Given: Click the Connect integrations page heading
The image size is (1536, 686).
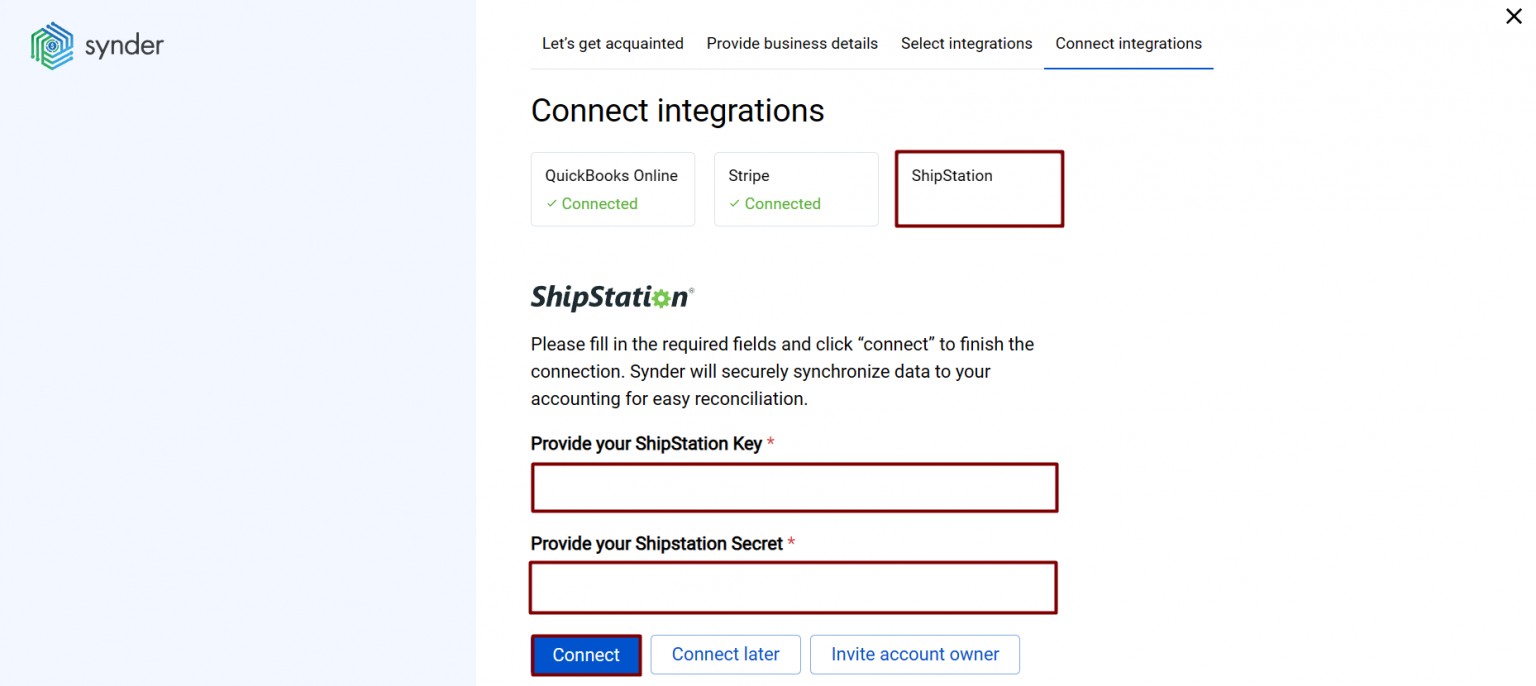Looking at the screenshot, I should coord(678,110).
